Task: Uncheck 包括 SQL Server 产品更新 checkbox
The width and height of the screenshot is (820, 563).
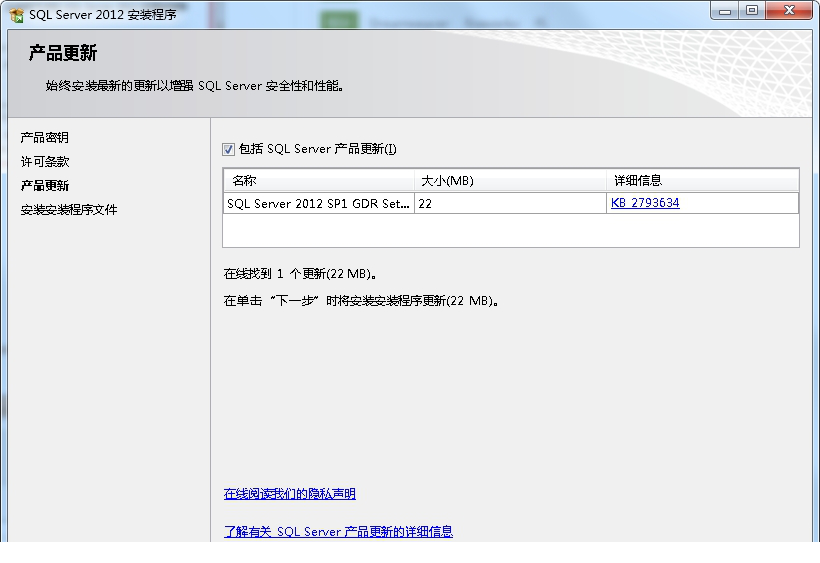Action: [x=228, y=150]
